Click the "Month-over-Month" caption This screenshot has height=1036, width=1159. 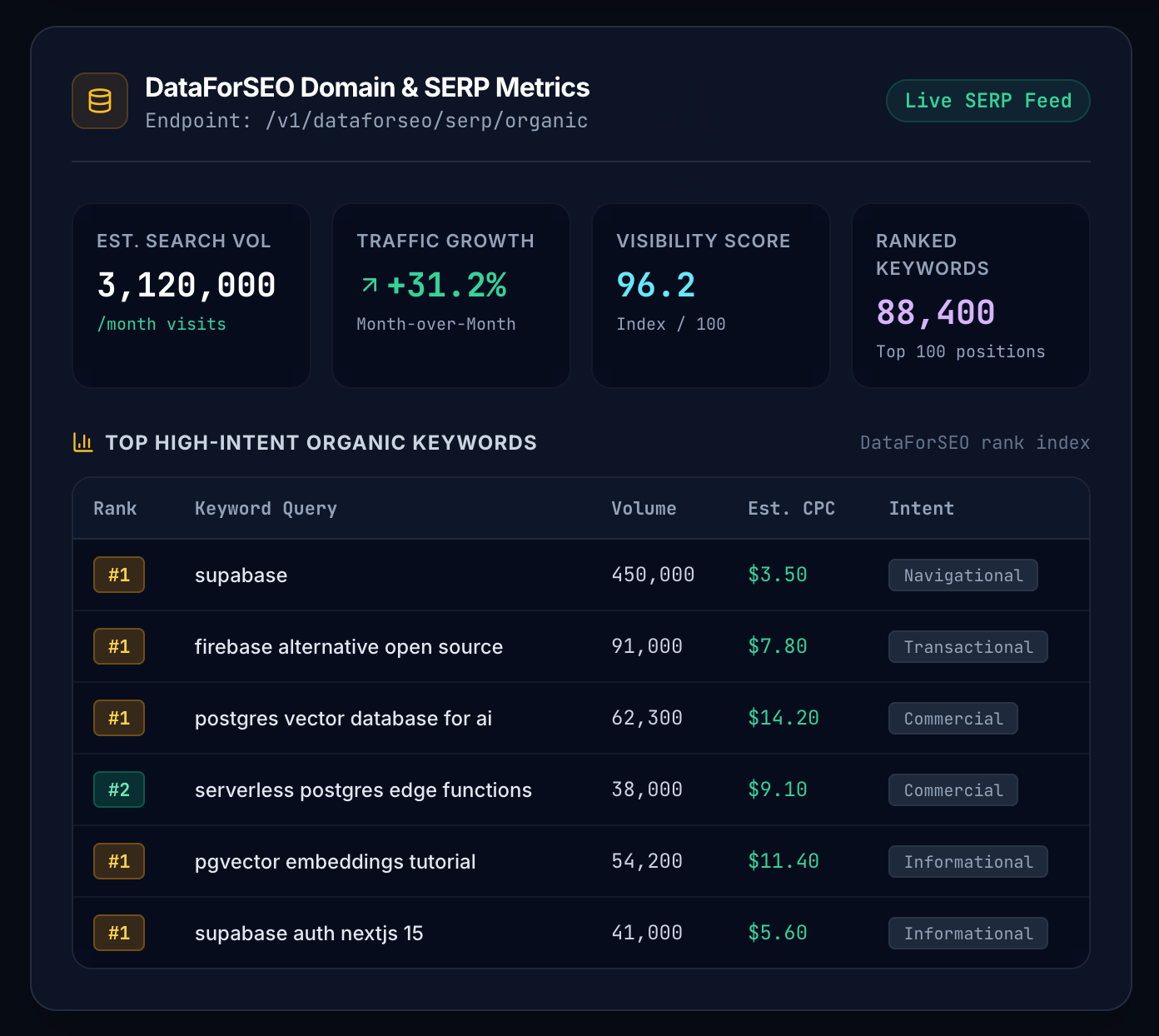(436, 324)
